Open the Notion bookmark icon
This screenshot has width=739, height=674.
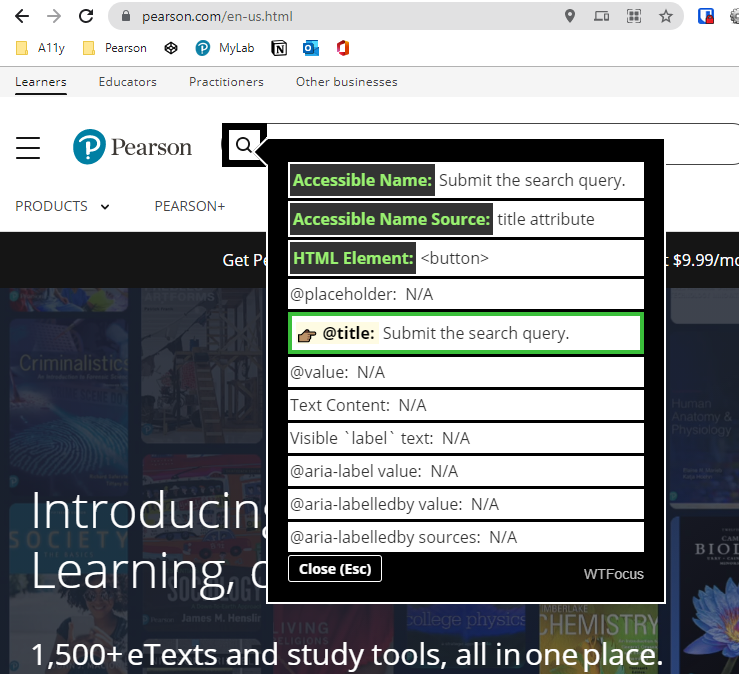pos(279,48)
